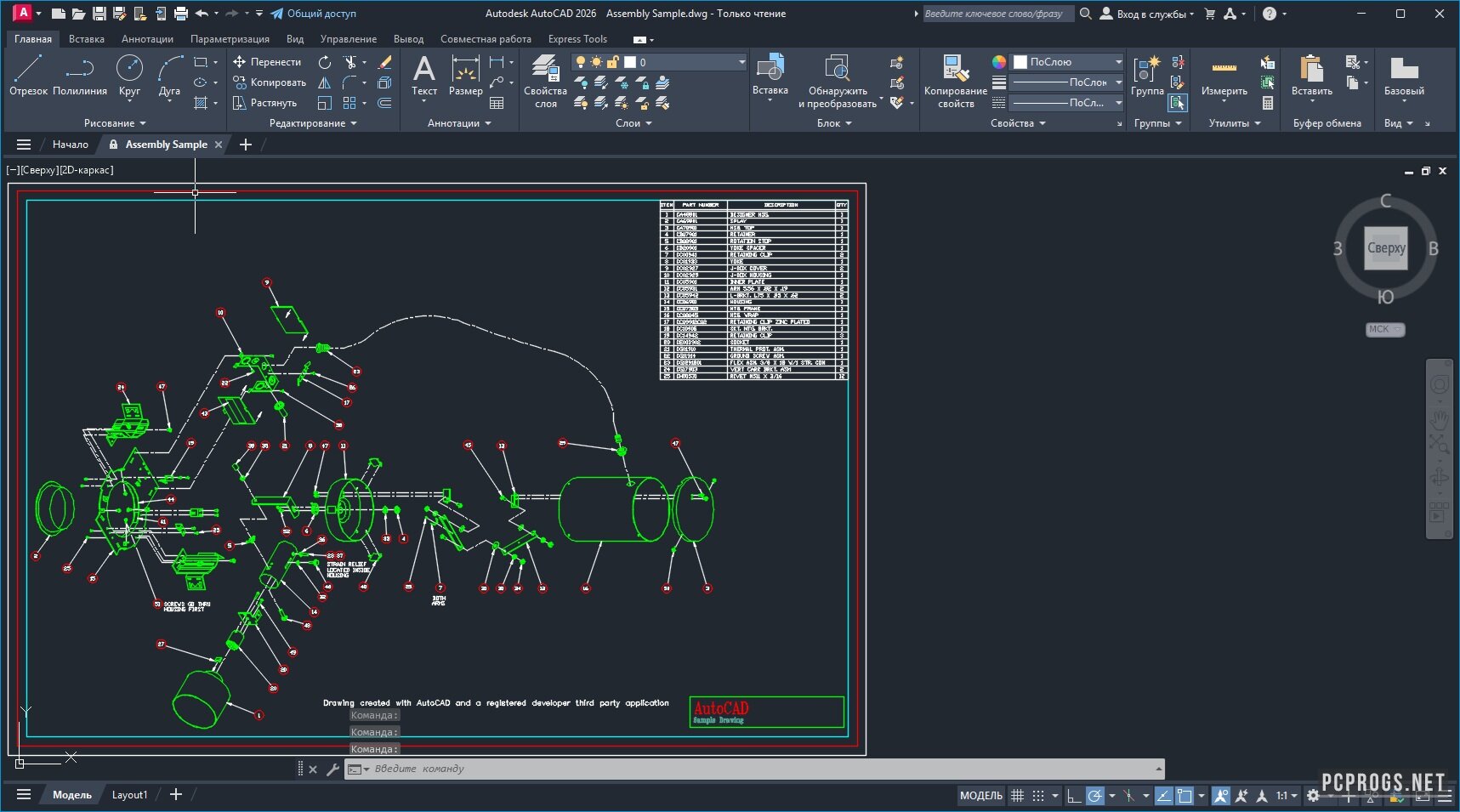Image resolution: width=1460 pixels, height=812 pixels.
Task: Click the Полилиния tool icon
Action: pyautogui.click(x=79, y=69)
